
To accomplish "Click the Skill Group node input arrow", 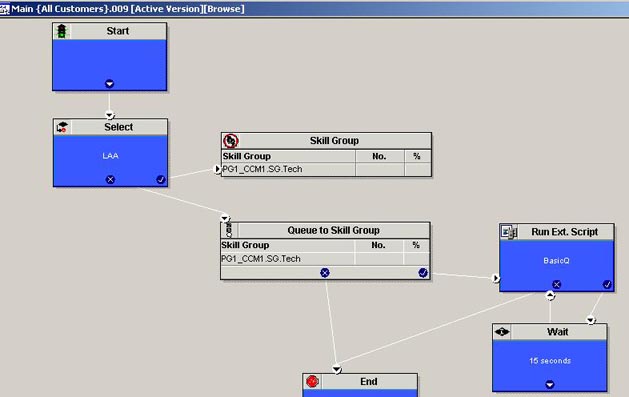I will click(x=217, y=169).
